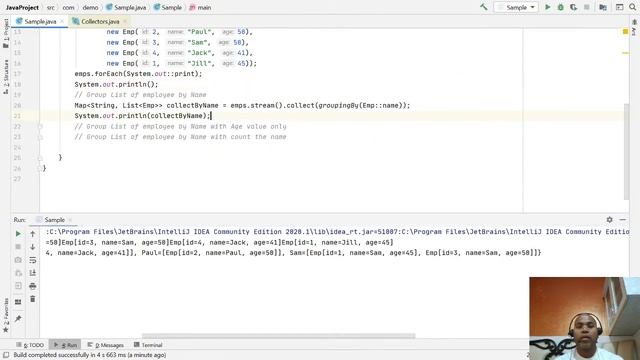Viewport: 640px width, 360px height.
Task: Click the console horizontal scrollbar
Action: coord(278,336)
